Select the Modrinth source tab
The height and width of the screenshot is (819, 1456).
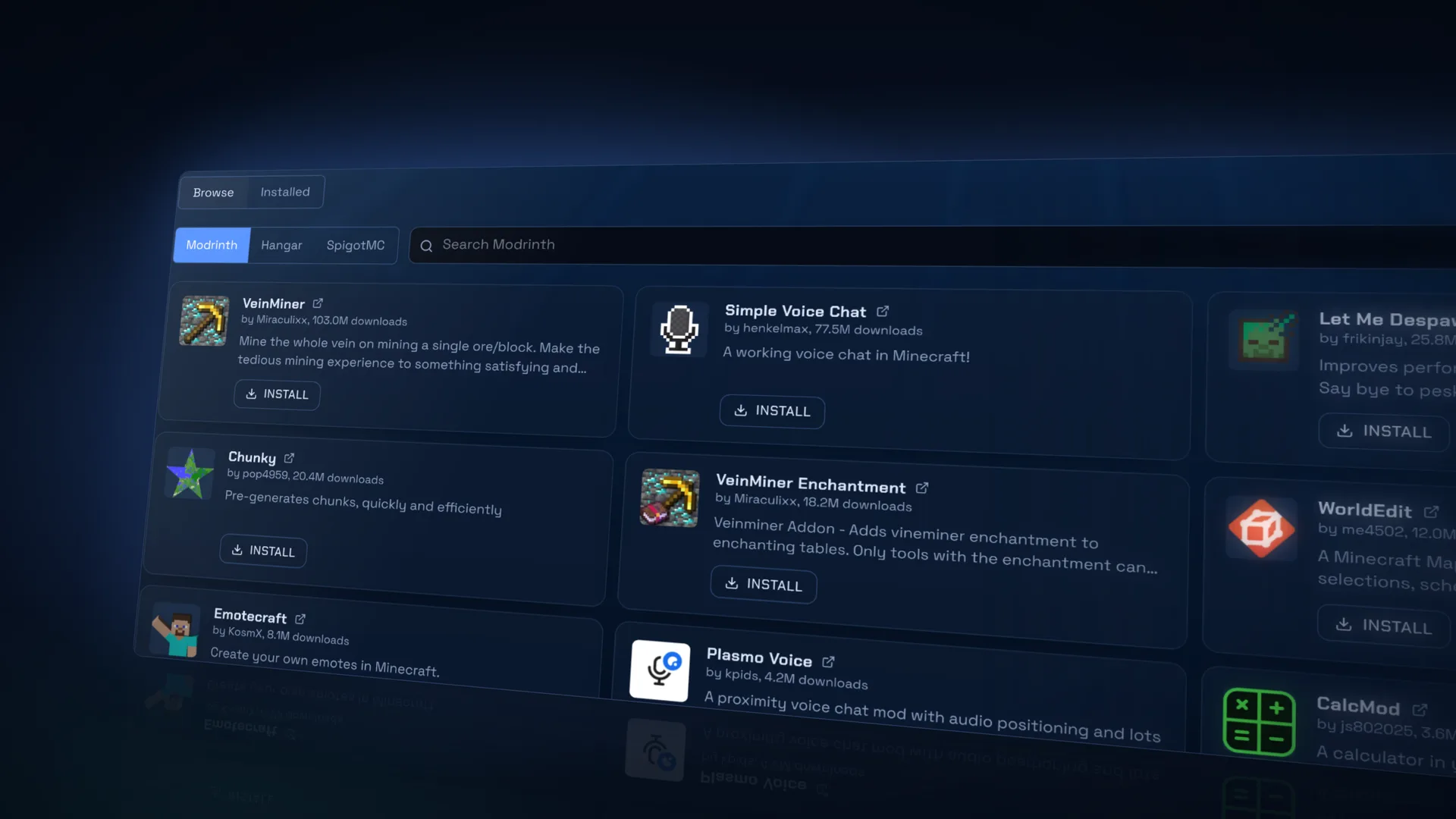tap(212, 245)
